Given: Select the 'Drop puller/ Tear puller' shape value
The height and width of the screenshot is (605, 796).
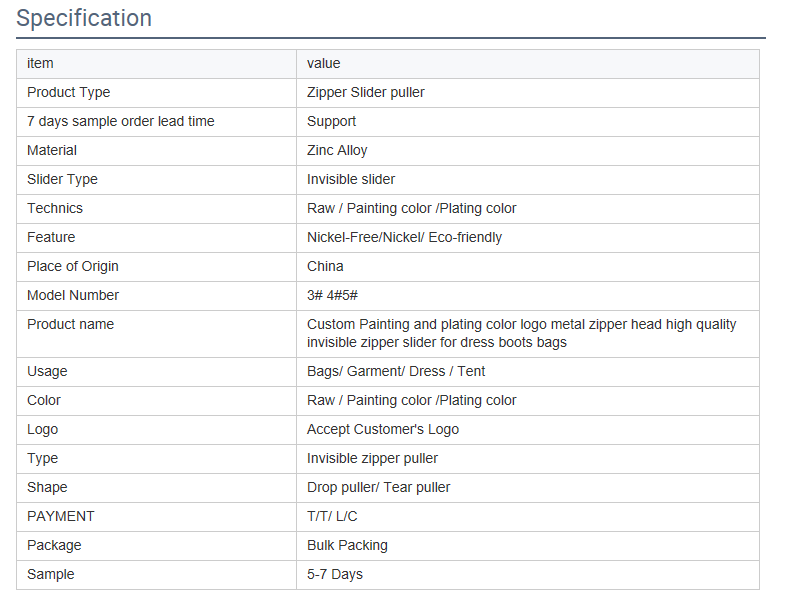Looking at the screenshot, I should pyautogui.click(x=378, y=487).
